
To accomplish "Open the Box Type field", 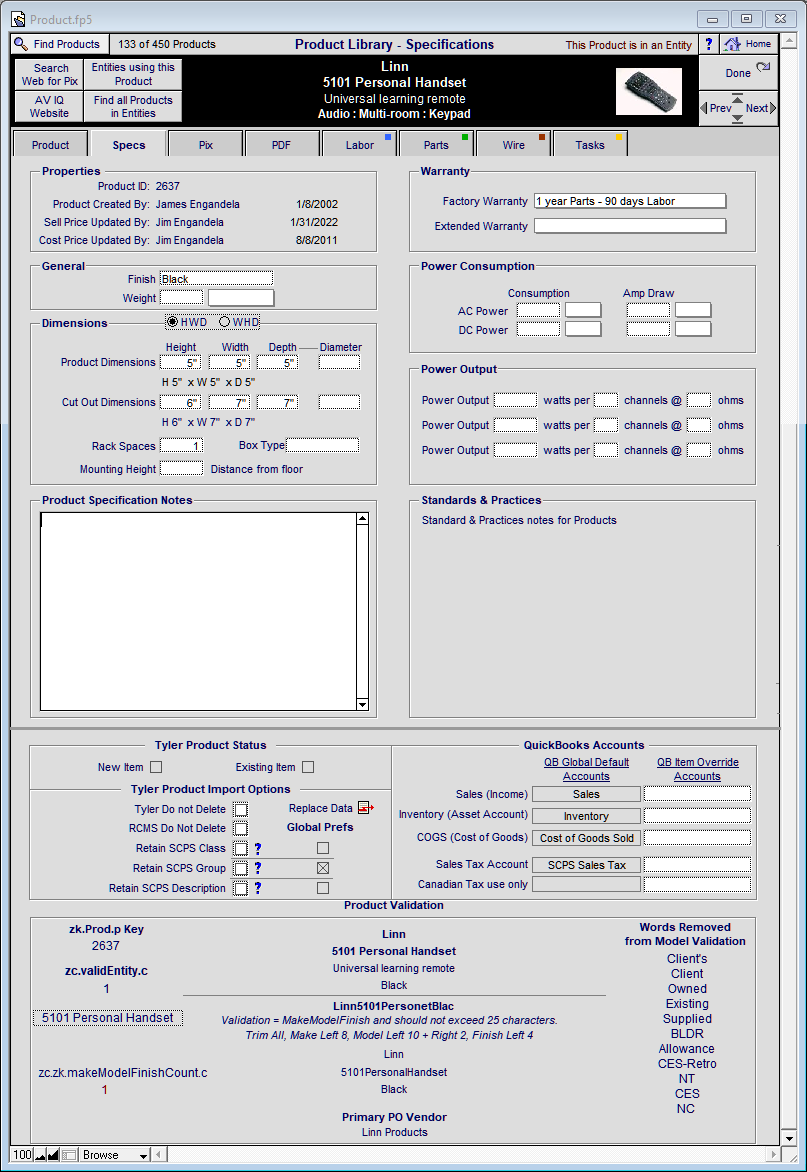I will pyautogui.click(x=323, y=445).
